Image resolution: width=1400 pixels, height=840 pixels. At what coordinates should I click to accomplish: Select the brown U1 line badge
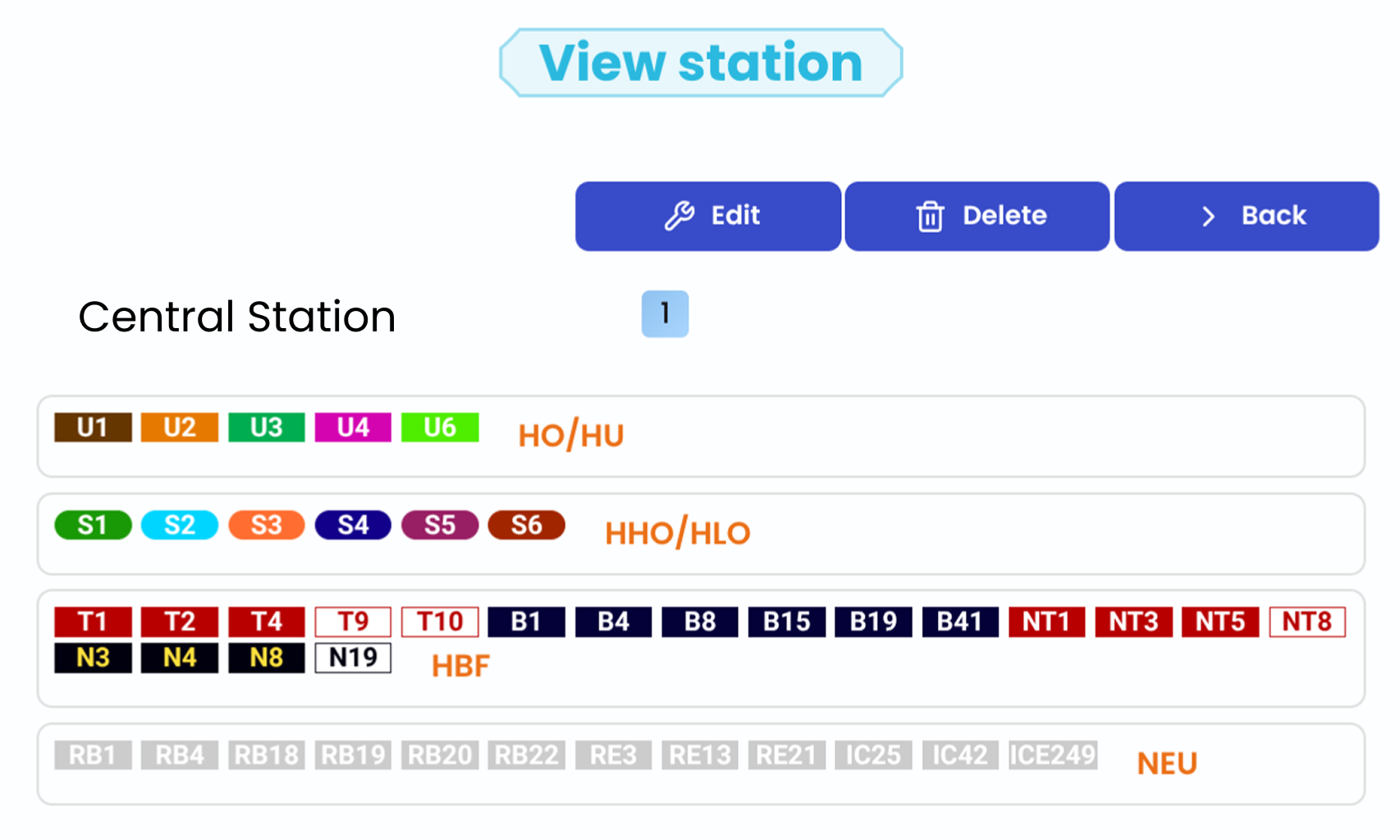pos(93,427)
